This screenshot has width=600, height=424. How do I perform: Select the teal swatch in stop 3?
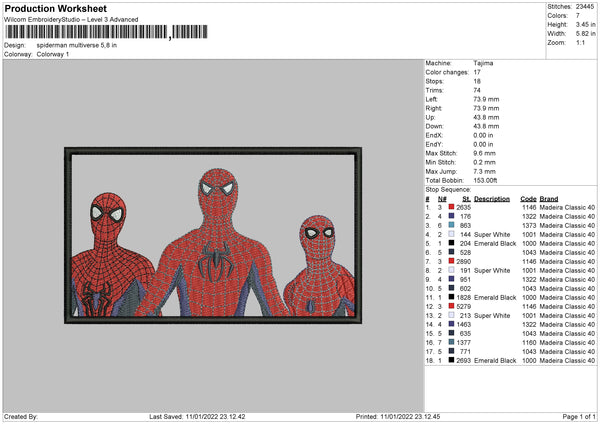452,225
